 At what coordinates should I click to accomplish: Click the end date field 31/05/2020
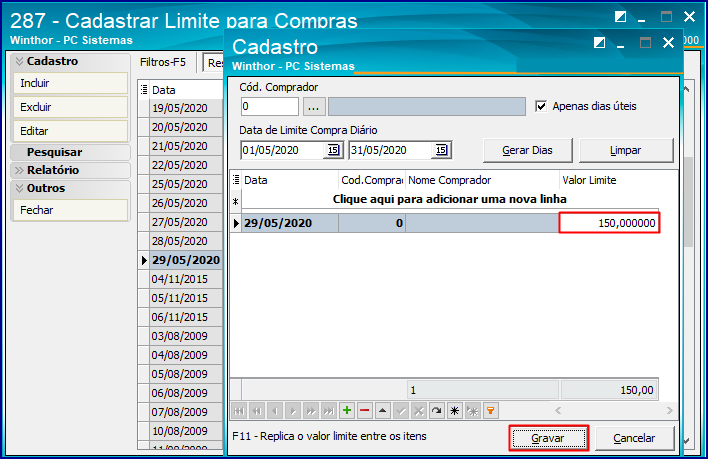click(x=391, y=150)
